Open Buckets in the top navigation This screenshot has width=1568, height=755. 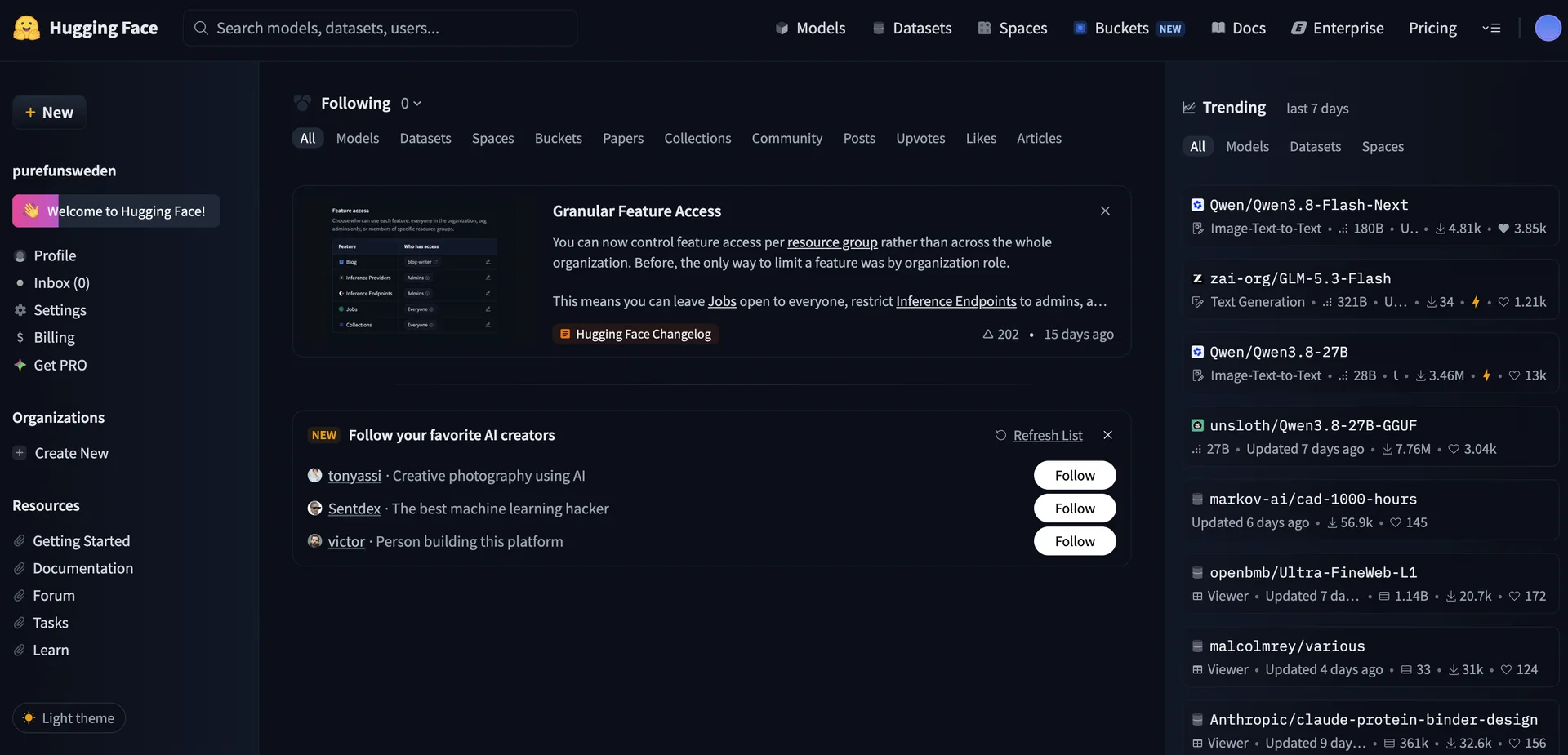click(x=1129, y=28)
